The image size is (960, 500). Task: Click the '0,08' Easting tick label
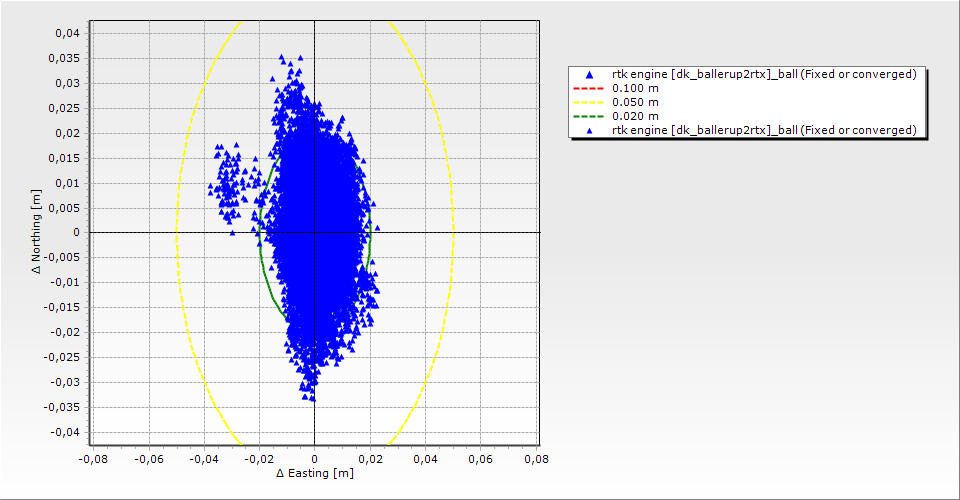click(x=536, y=459)
